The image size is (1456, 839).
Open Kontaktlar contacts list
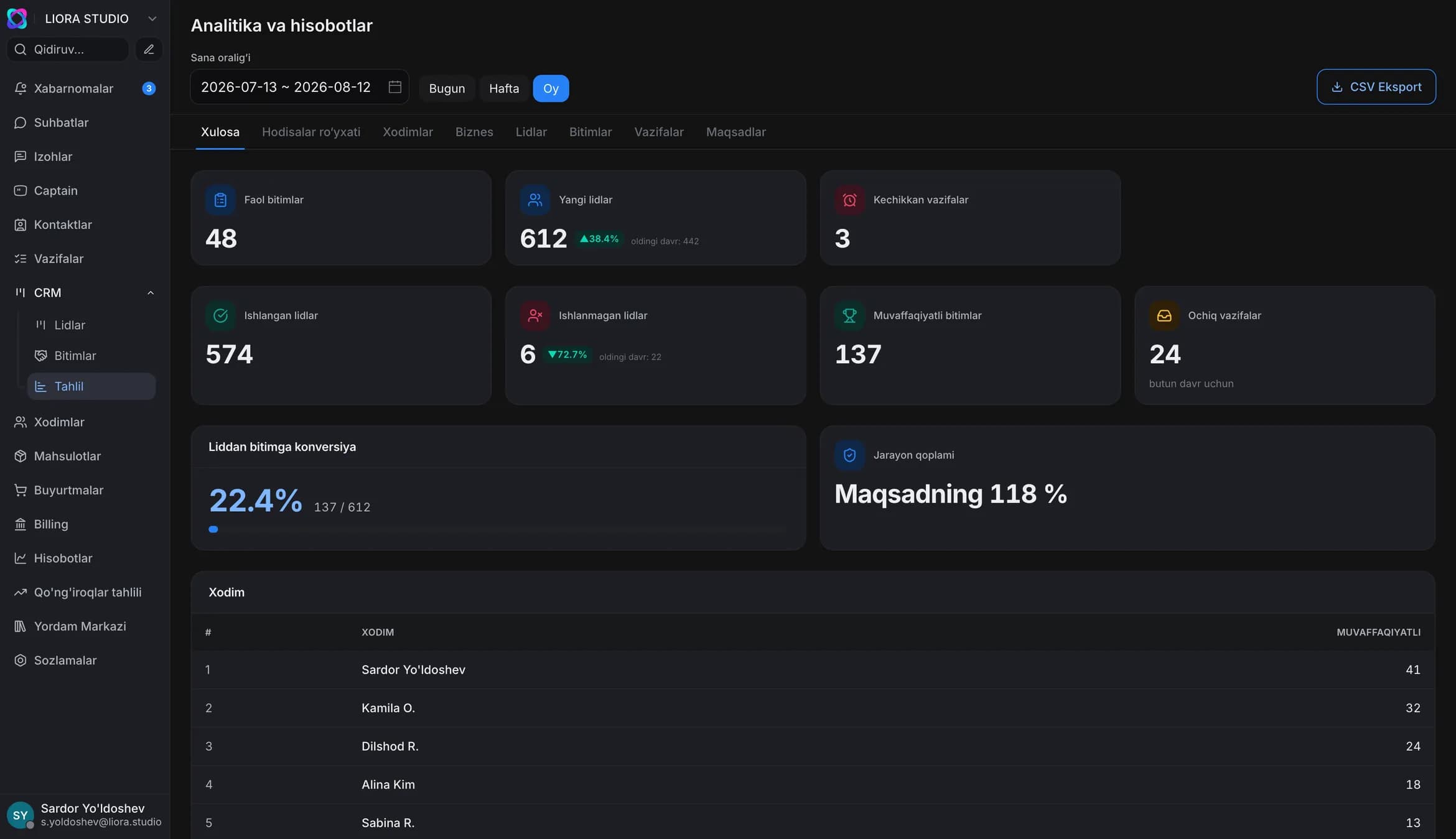coord(85,225)
